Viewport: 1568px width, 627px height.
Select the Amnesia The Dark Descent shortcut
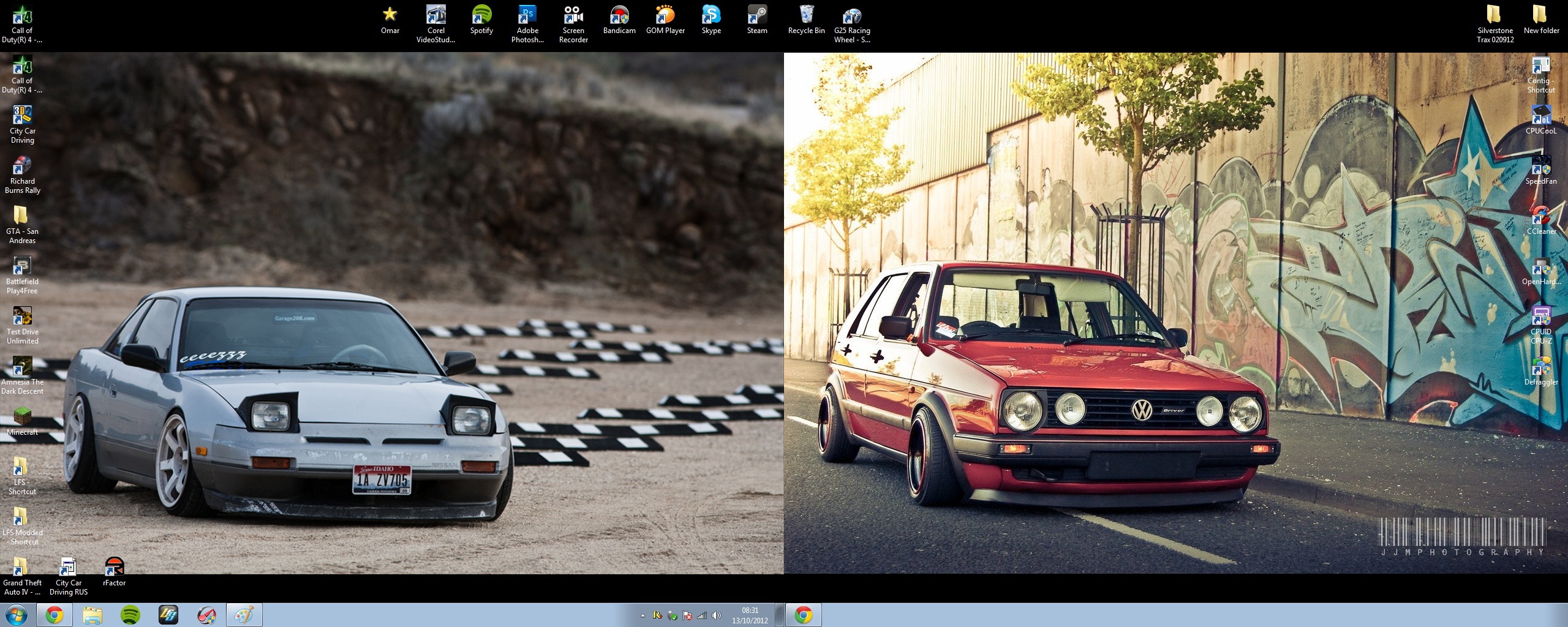pyautogui.click(x=22, y=375)
